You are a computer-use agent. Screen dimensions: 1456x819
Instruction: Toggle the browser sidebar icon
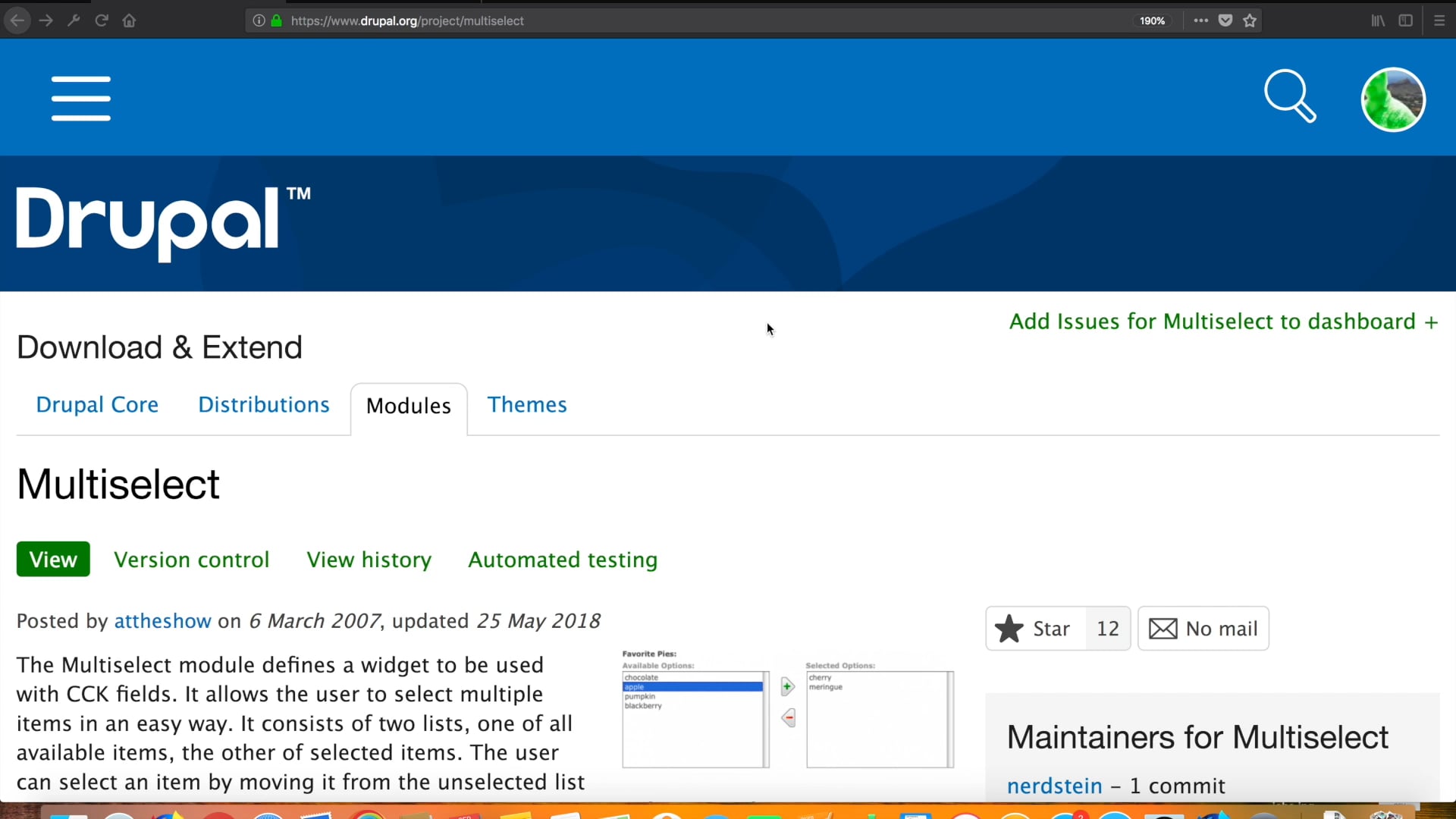click(1406, 20)
